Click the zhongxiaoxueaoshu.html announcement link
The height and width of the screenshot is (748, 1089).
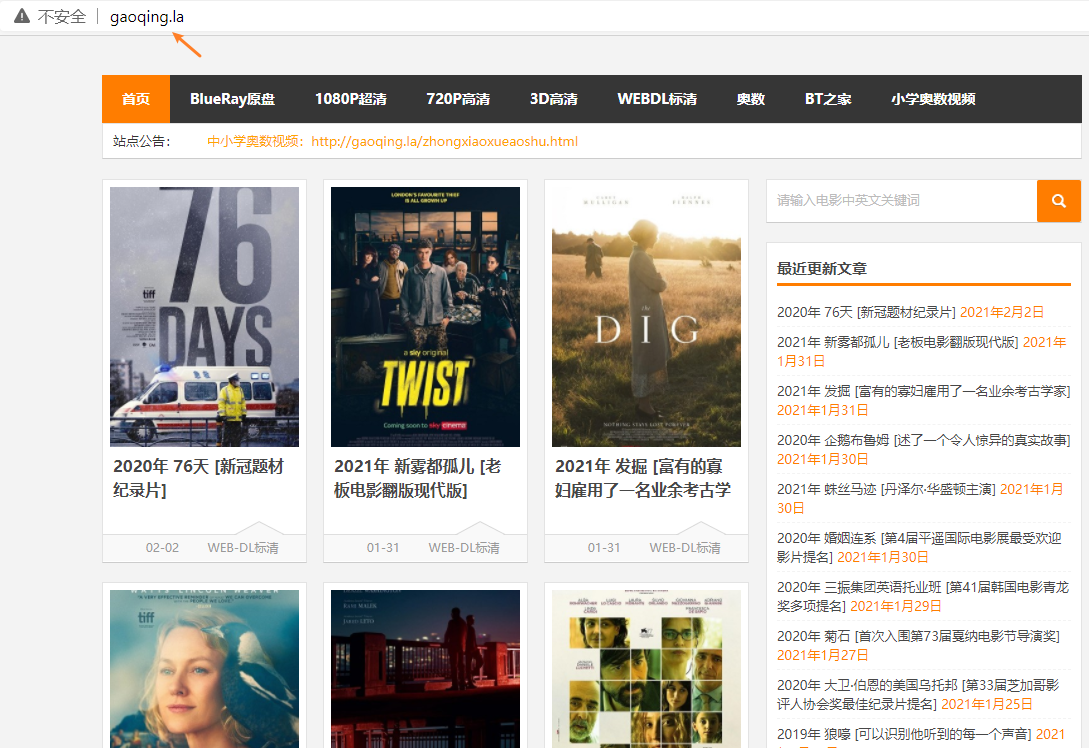pos(444,141)
